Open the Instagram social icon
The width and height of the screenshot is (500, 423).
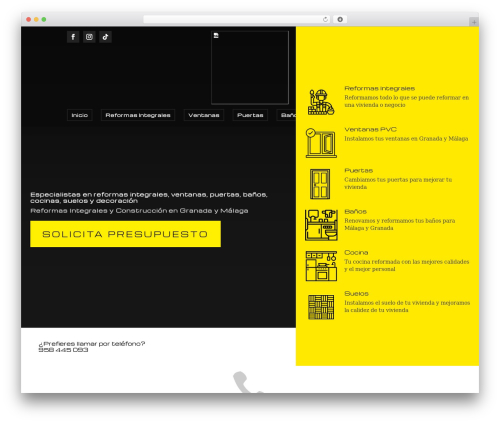[x=89, y=37]
